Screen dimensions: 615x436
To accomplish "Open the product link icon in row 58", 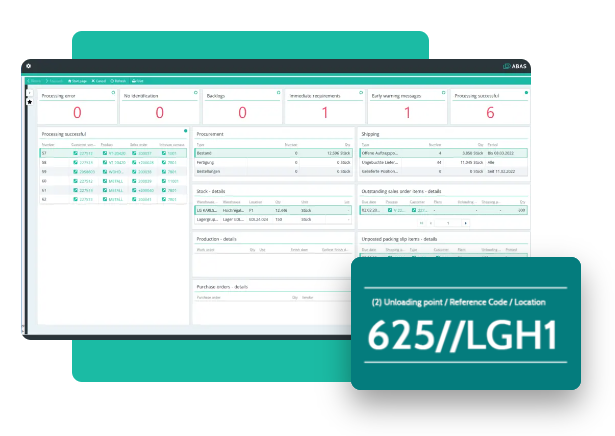I will (105, 162).
